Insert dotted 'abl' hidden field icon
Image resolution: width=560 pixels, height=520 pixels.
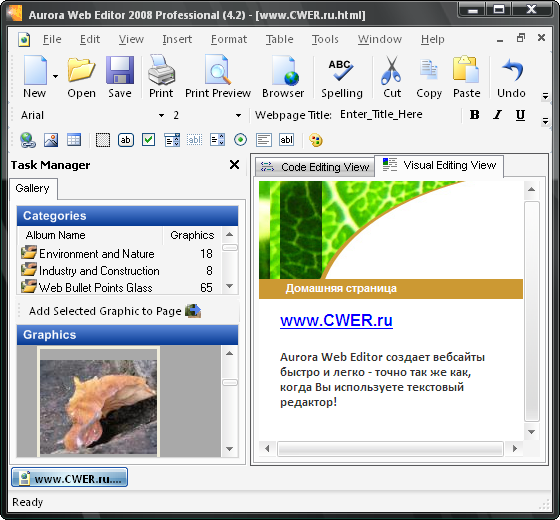point(194,140)
